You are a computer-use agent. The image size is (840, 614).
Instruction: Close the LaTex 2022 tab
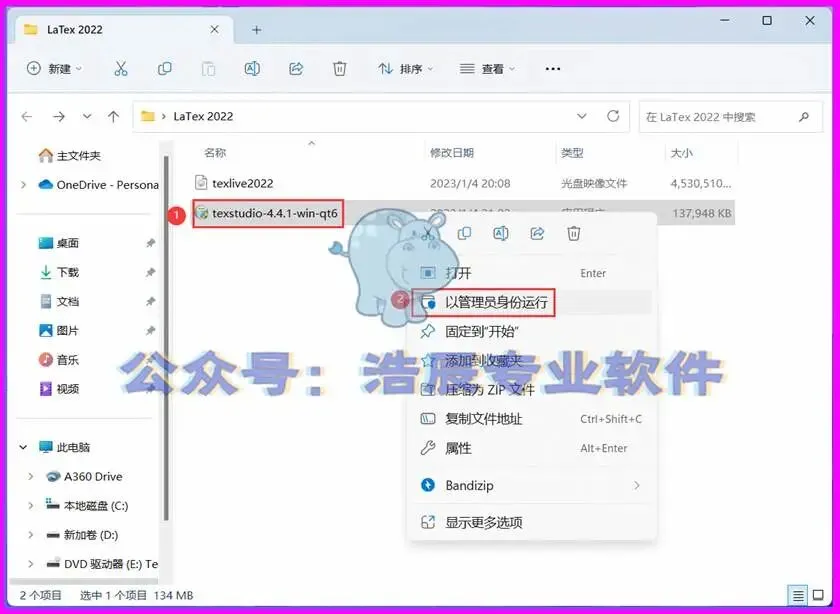[x=214, y=29]
